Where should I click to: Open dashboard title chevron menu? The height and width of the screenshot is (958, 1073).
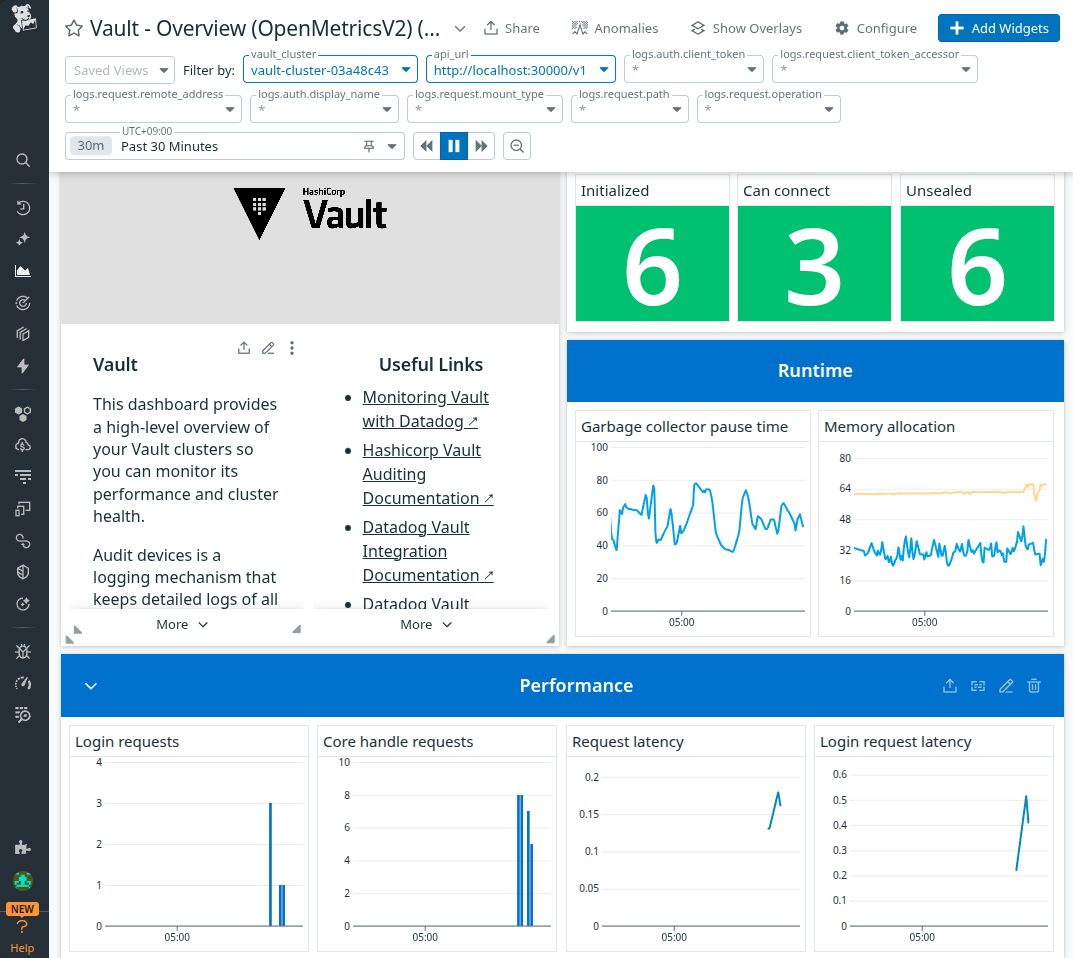pos(460,29)
